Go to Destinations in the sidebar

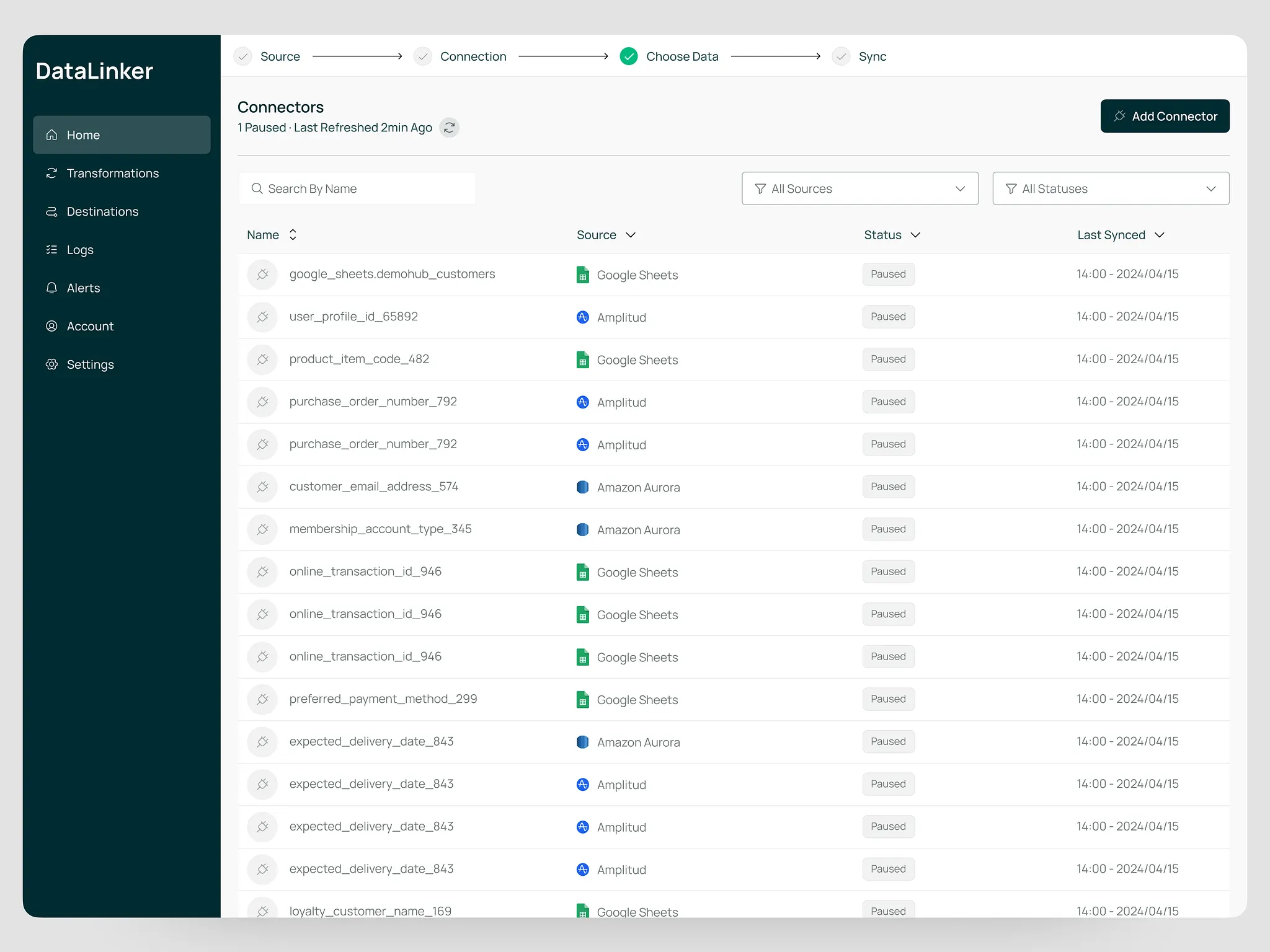[x=102, y=211]
